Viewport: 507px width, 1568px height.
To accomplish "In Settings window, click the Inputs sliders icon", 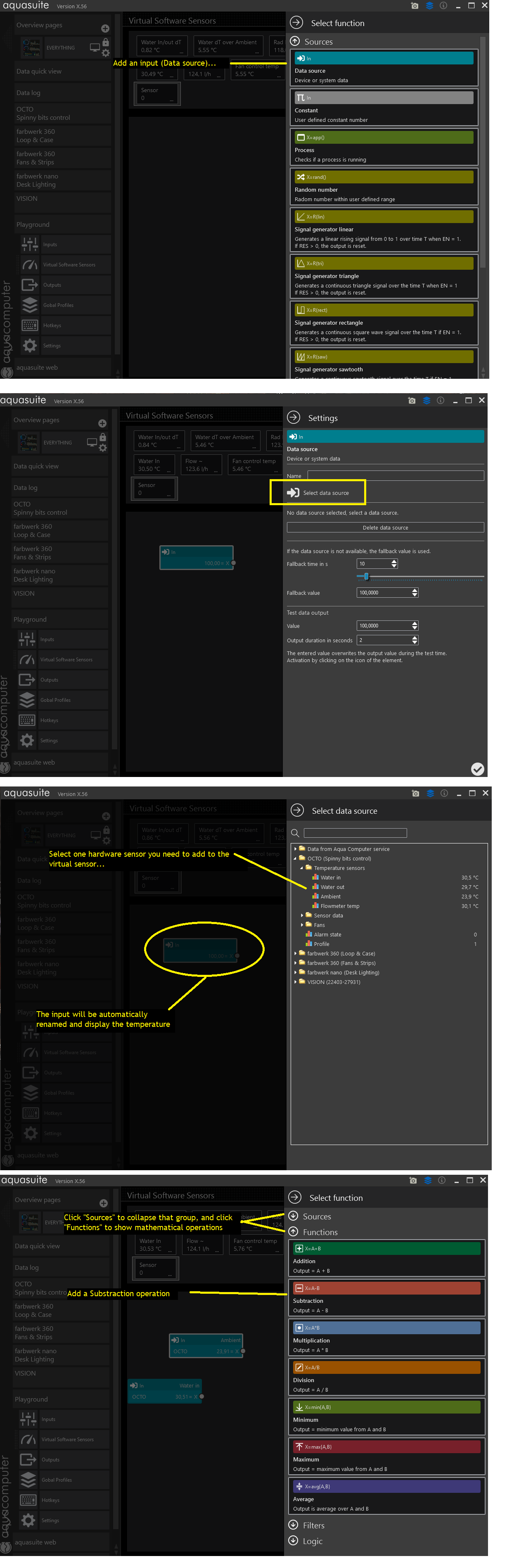I will tap(27, 639).
